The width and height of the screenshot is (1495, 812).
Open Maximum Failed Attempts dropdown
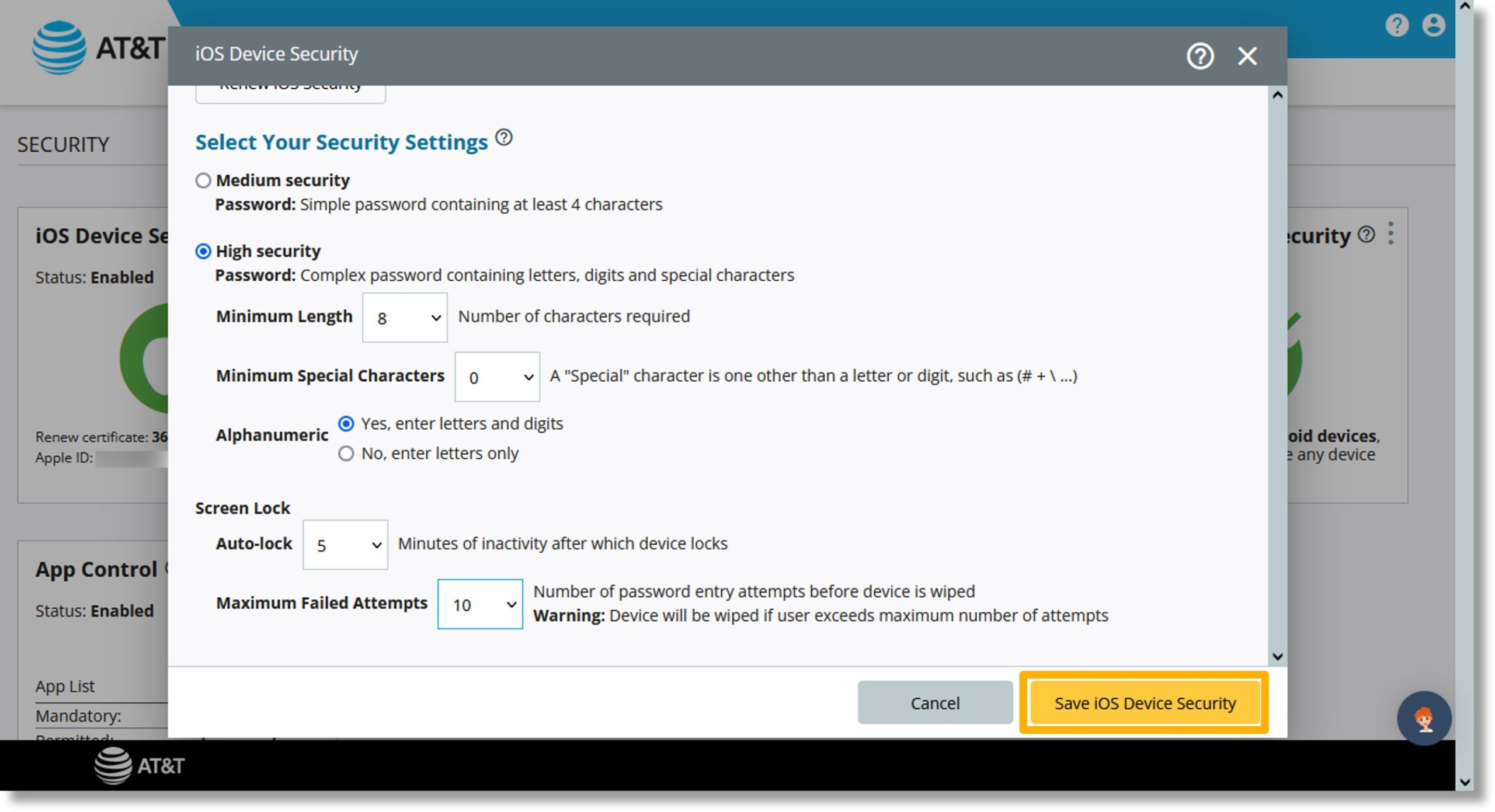click(480, 604)
